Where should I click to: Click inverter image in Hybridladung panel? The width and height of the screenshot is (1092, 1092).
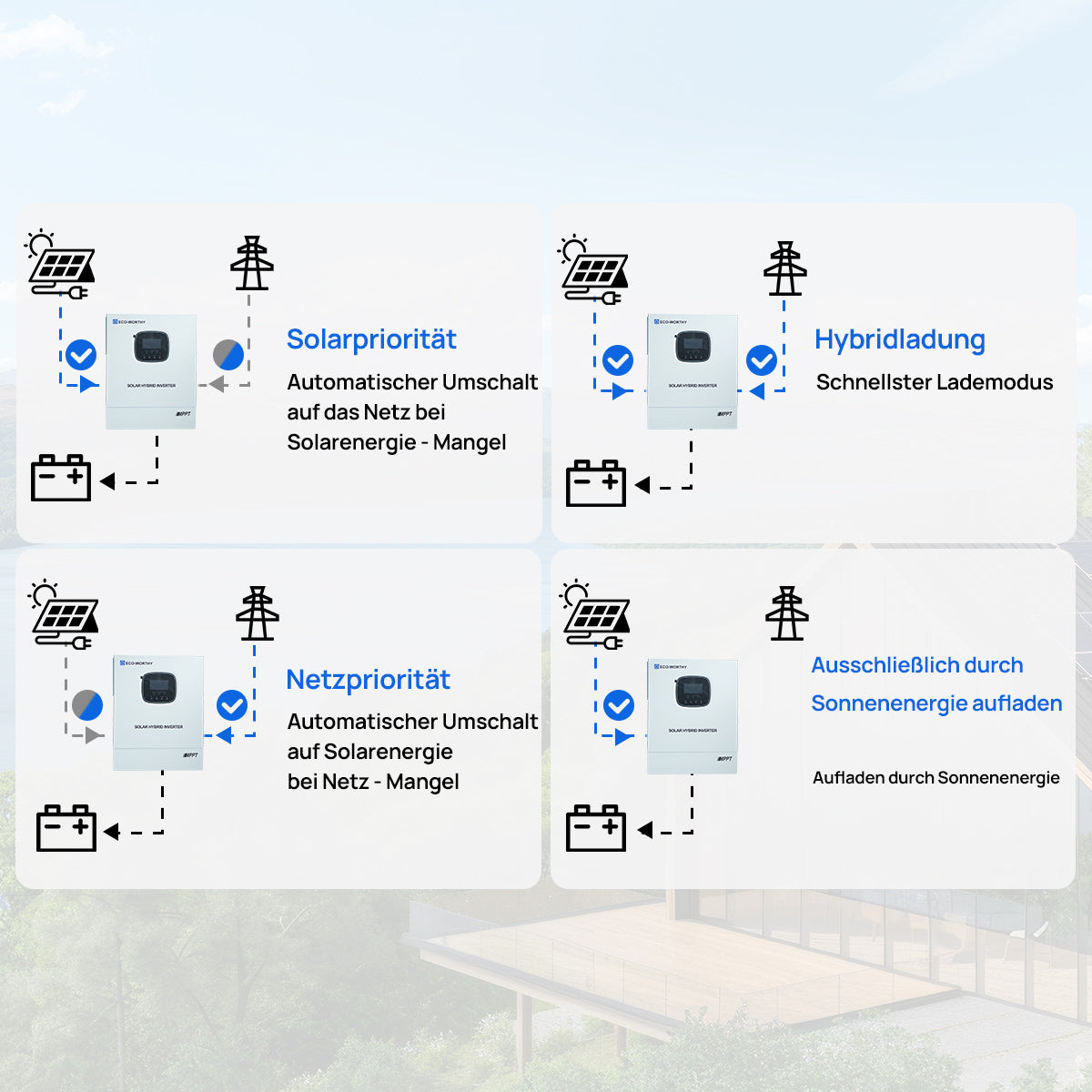(693, 371)
